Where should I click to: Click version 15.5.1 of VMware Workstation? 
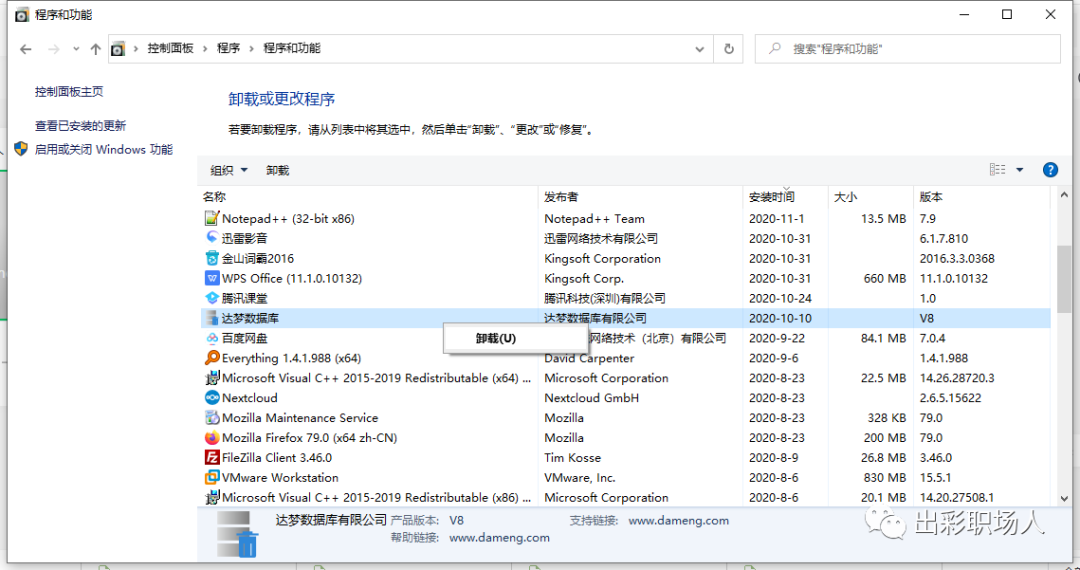pyautogui.click(x=935, y=478)
